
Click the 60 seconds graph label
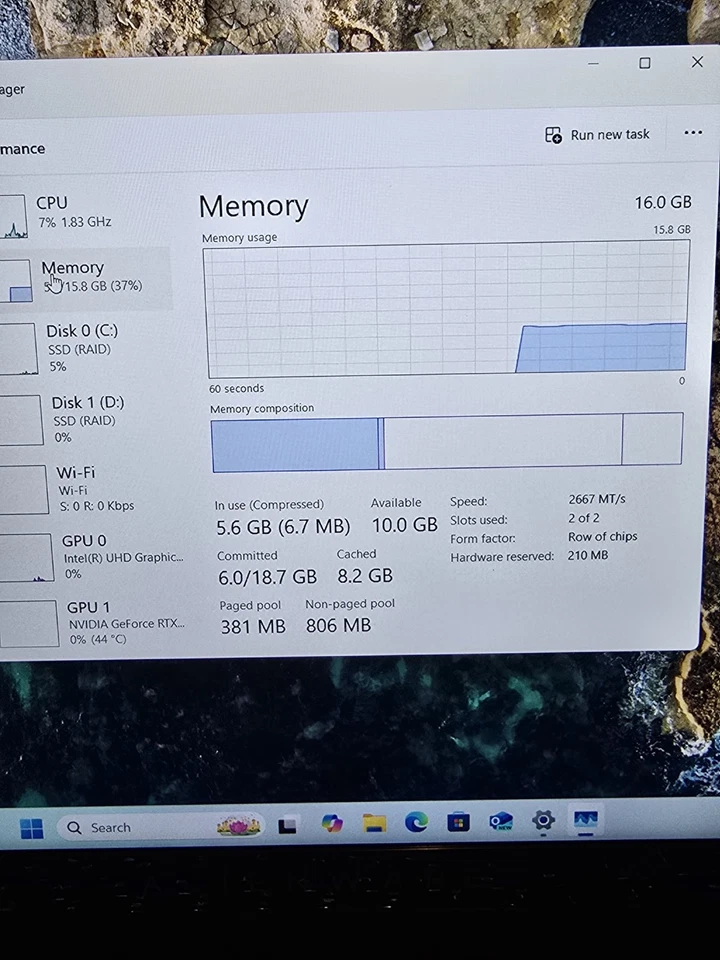236,388
